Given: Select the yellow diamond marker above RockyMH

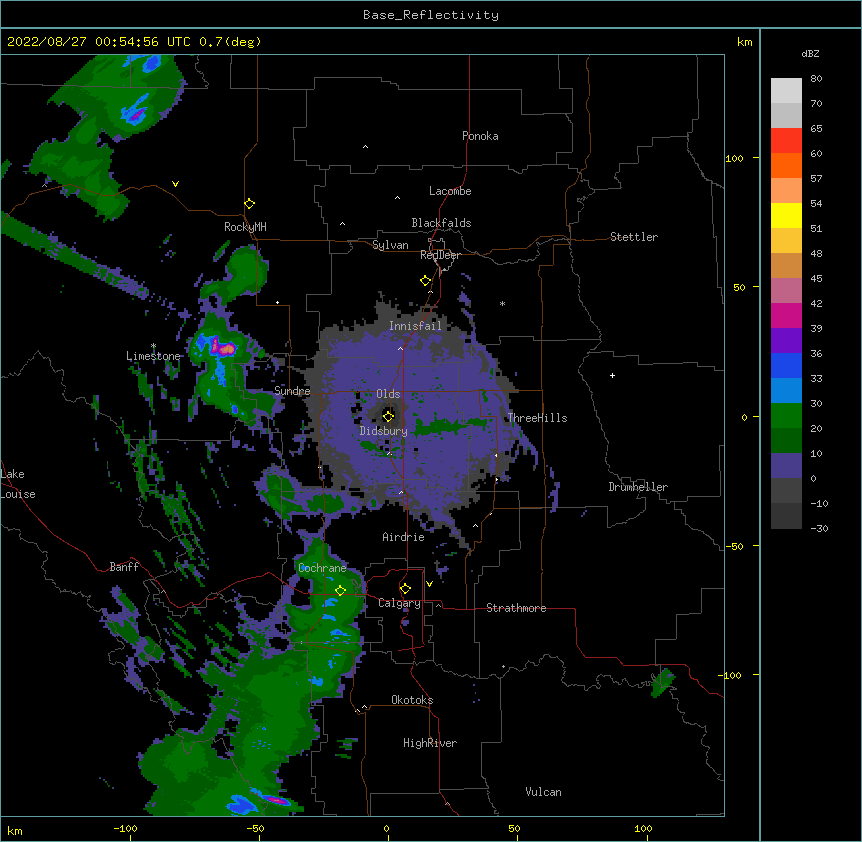Looking at the screenshot, I should coord(250,204).
